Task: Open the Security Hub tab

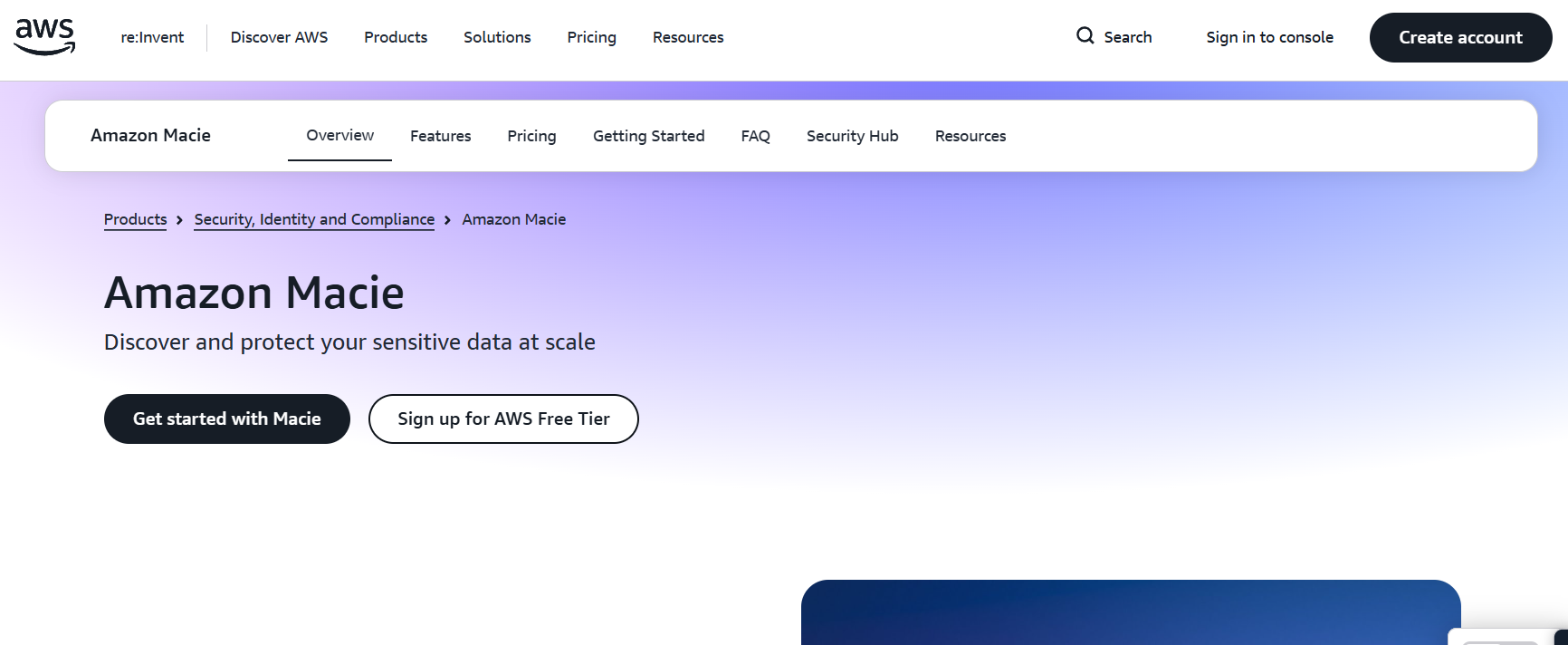Action: (852, 136)
